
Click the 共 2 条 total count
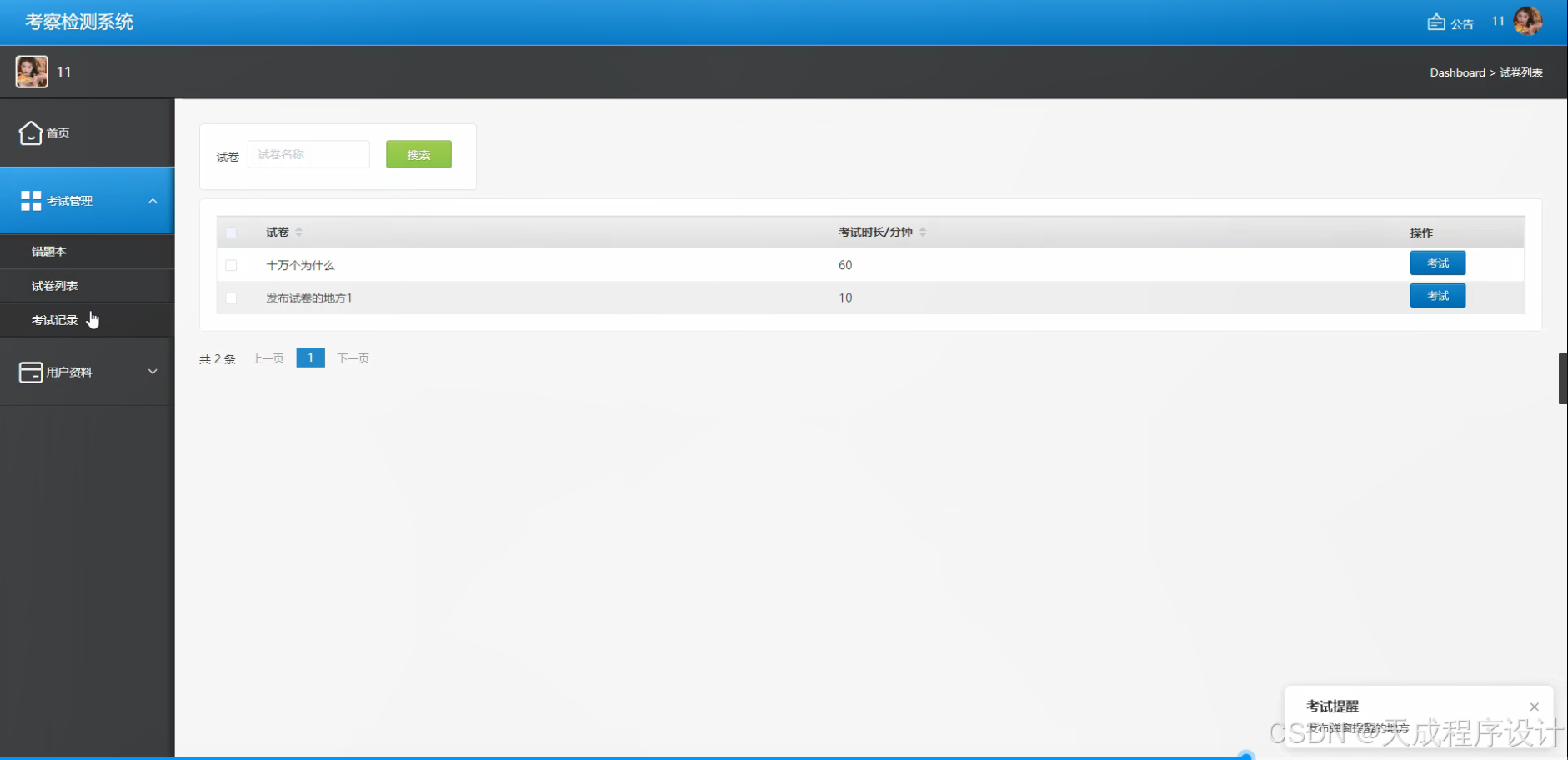[218, 359]
